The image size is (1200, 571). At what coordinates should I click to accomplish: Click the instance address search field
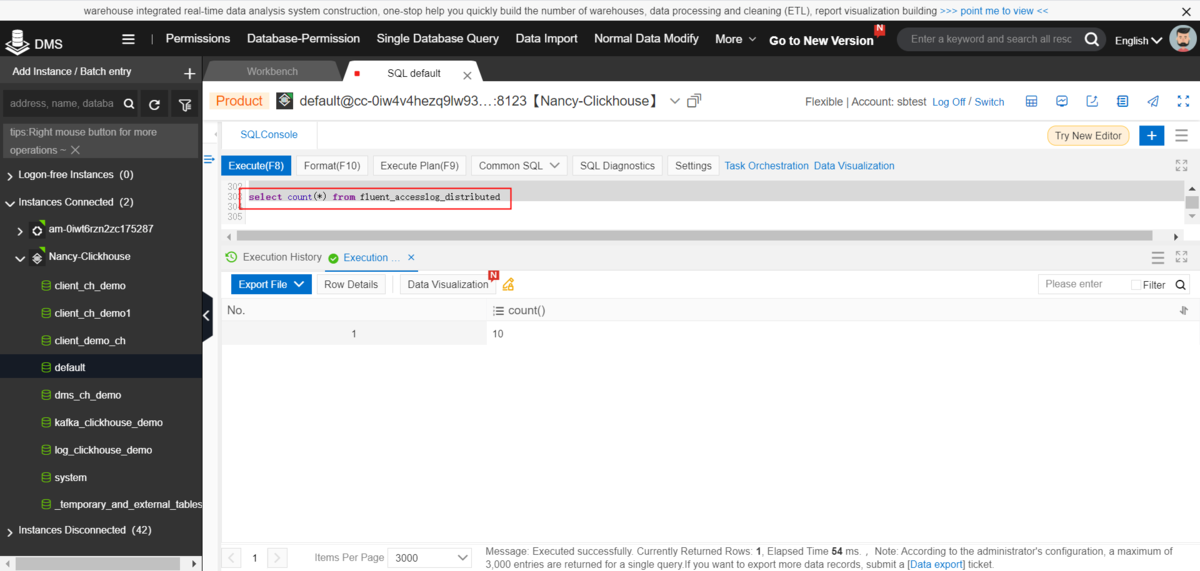pyautogui.click(x=62, y=104)
